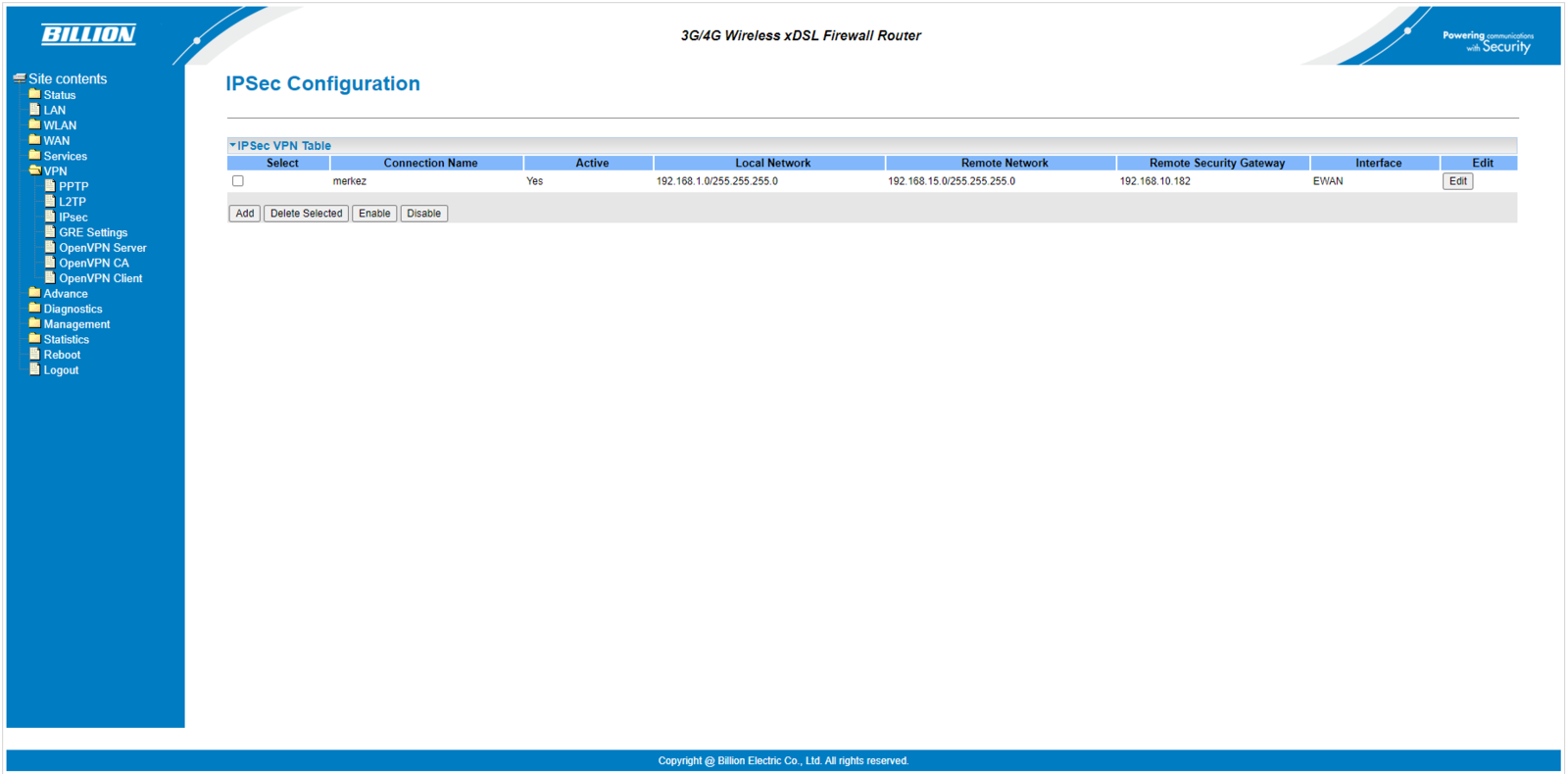Select the merkez connection checkbox

pyautogui.click(x=238, y=181)
